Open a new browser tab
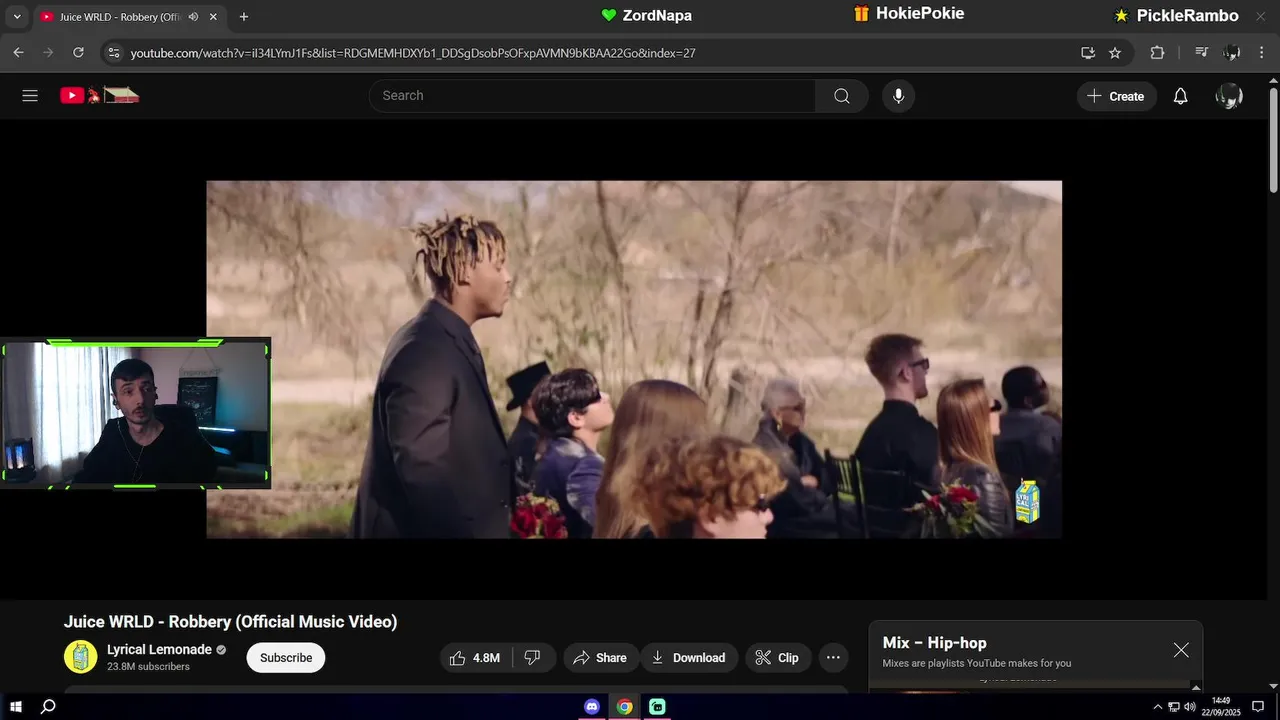Screen dimensions: 1280x720 [244, 17]
